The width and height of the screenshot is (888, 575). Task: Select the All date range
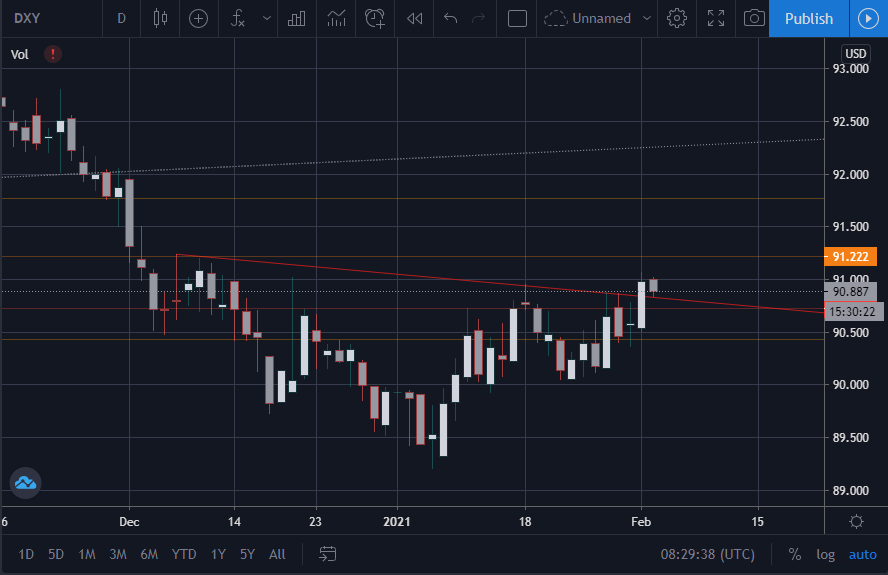pyautogui.click(x=277, y=554)
